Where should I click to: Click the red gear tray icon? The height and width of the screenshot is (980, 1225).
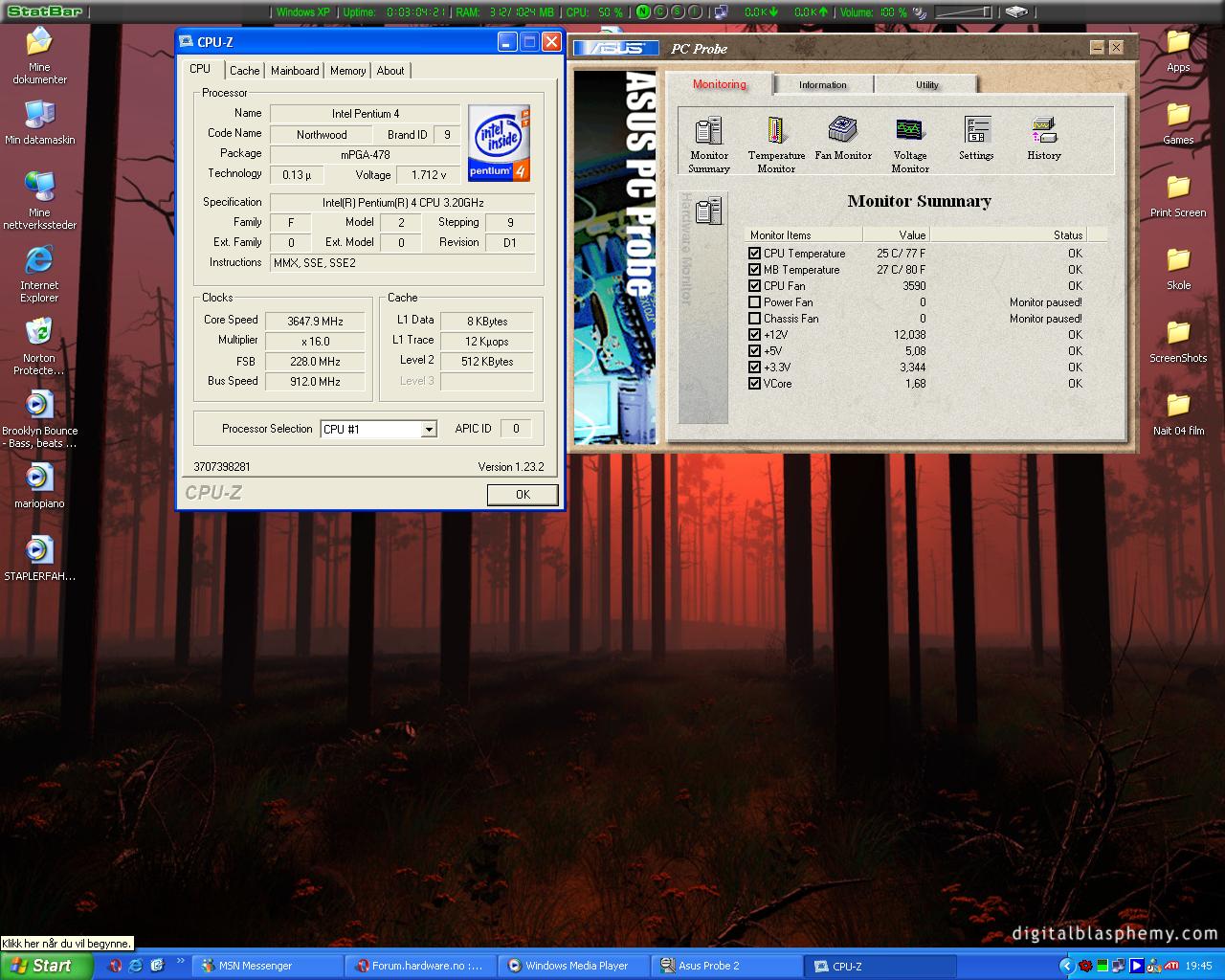coord(1085,966)
